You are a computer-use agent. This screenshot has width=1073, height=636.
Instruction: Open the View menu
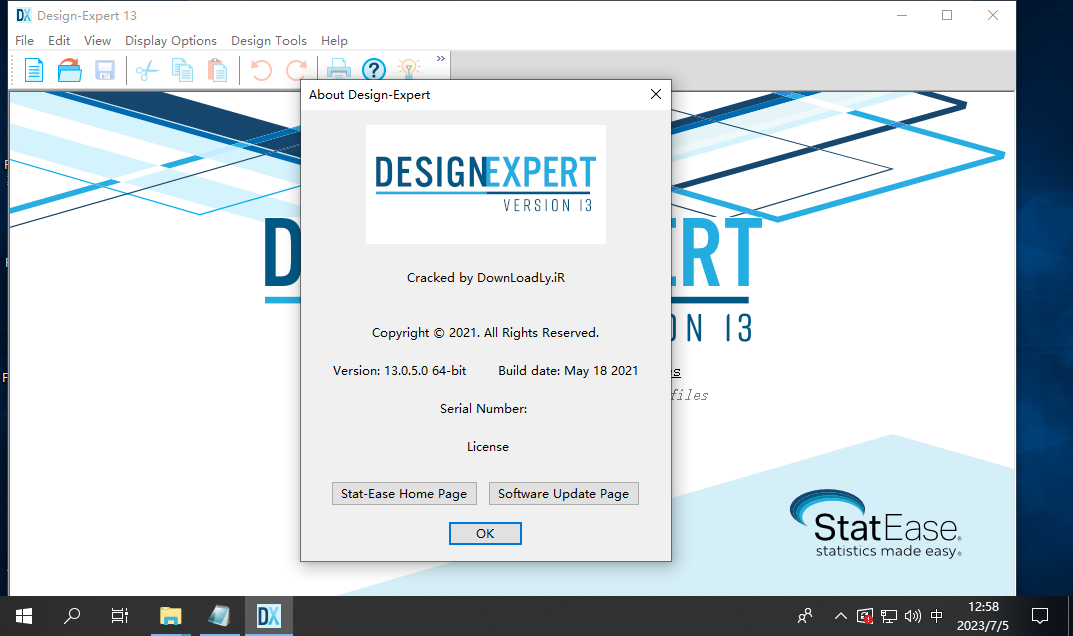point(97,40)
